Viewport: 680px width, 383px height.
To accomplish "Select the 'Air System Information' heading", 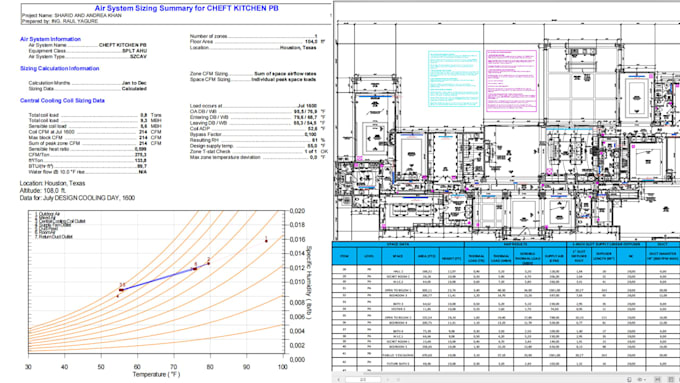I will [x=50, y=39].
